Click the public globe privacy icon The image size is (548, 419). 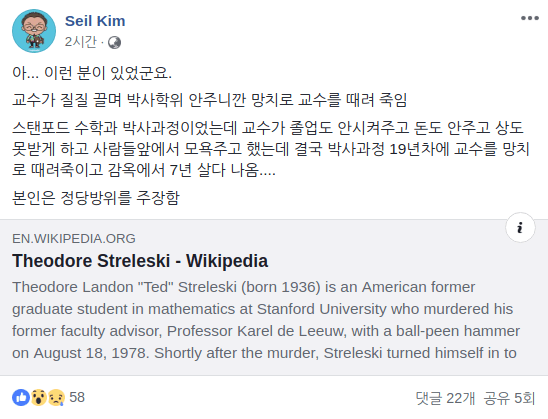114,43
